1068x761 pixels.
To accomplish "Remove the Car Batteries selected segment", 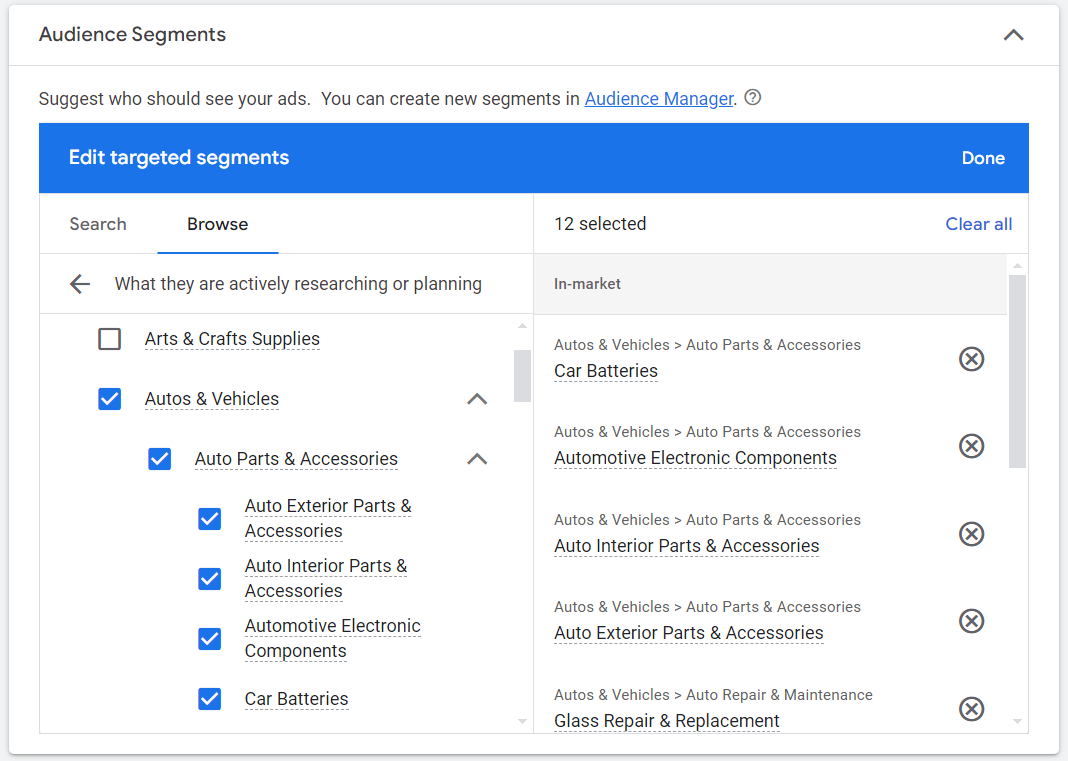I will point(971,358).
